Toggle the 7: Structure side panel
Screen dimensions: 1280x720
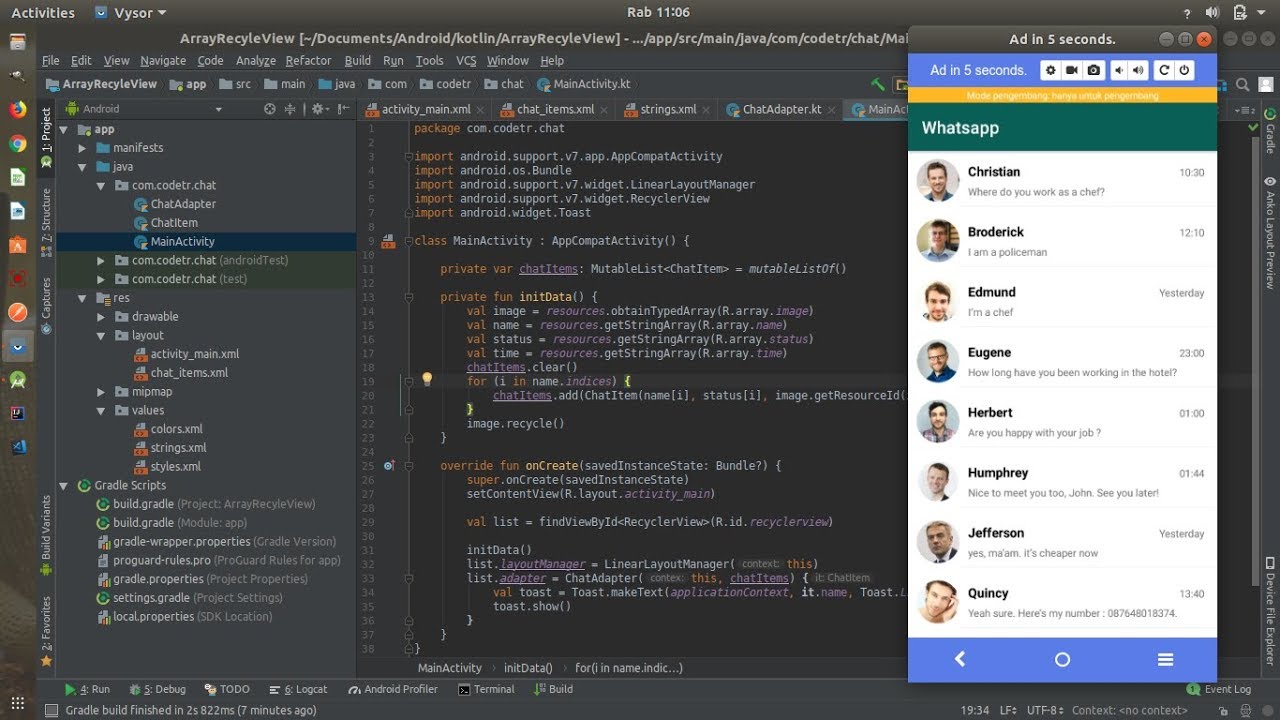pyautogui.click(x=46, y=223)
